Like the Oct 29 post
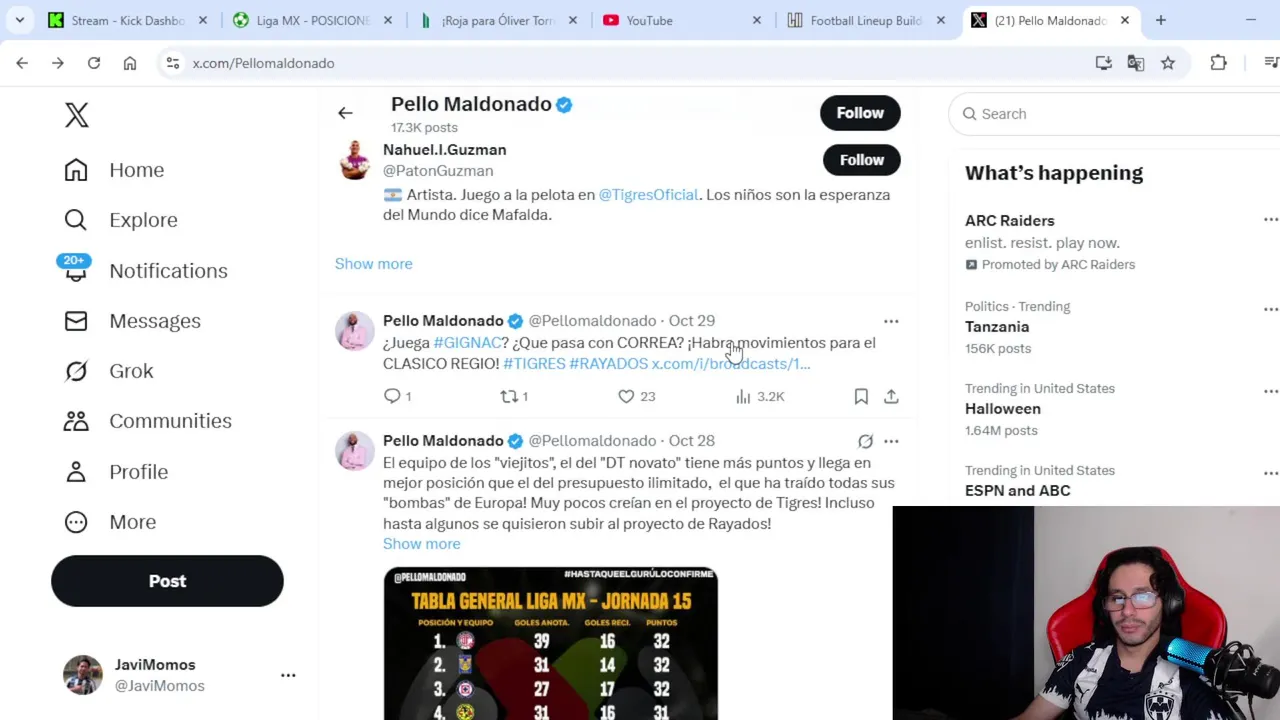The height and width of the screenshot is (720, 1280). point(636,397)
